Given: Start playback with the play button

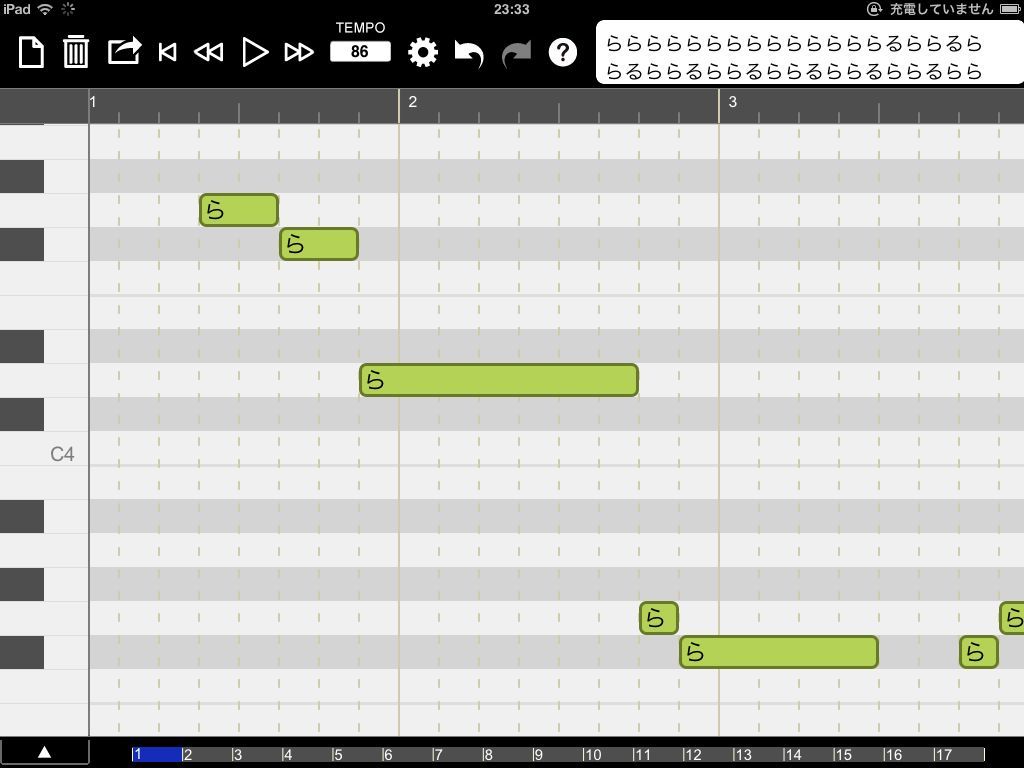Looking at the screenshot, I should click(x=255, y=52).
